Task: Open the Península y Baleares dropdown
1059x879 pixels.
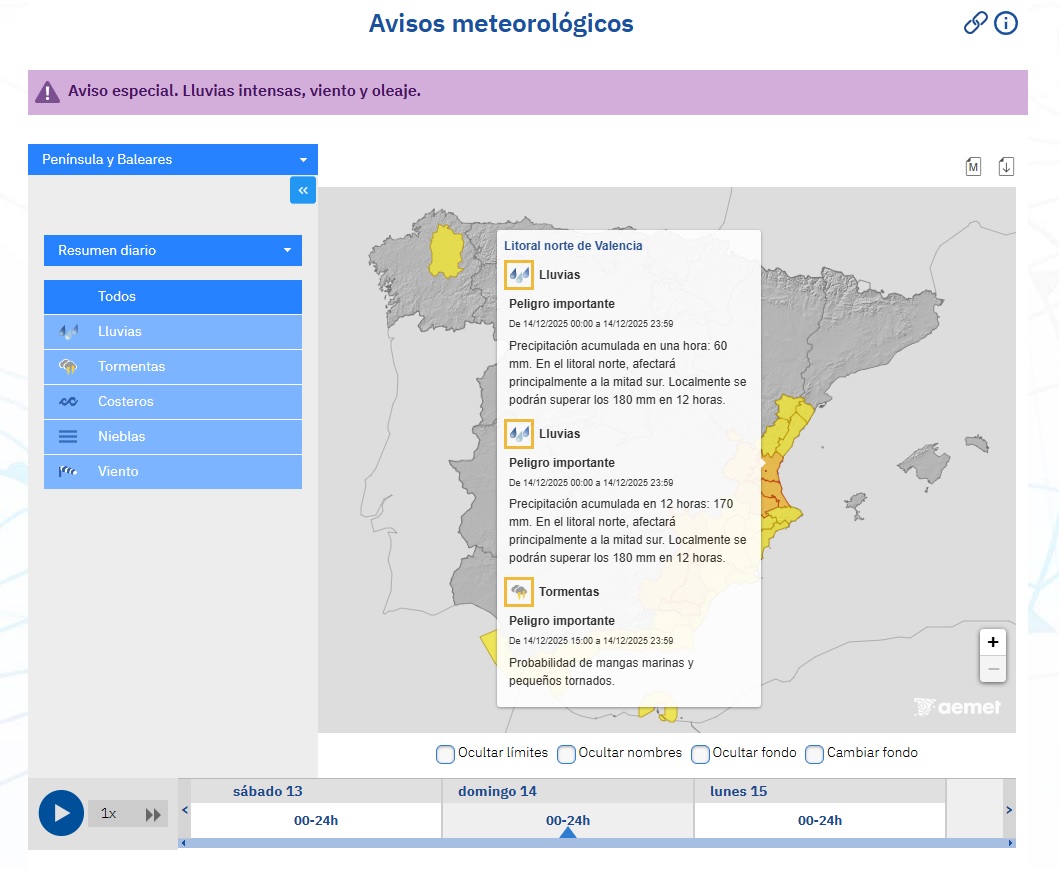Action: pos(172,159)
